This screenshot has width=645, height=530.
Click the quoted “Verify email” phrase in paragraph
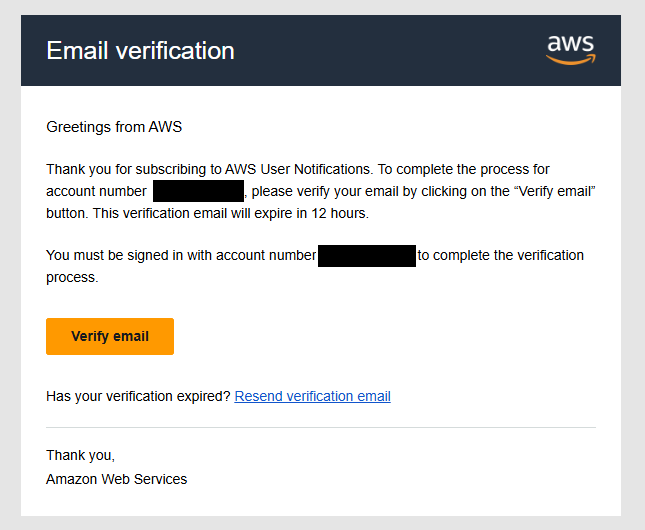(555, 191)
